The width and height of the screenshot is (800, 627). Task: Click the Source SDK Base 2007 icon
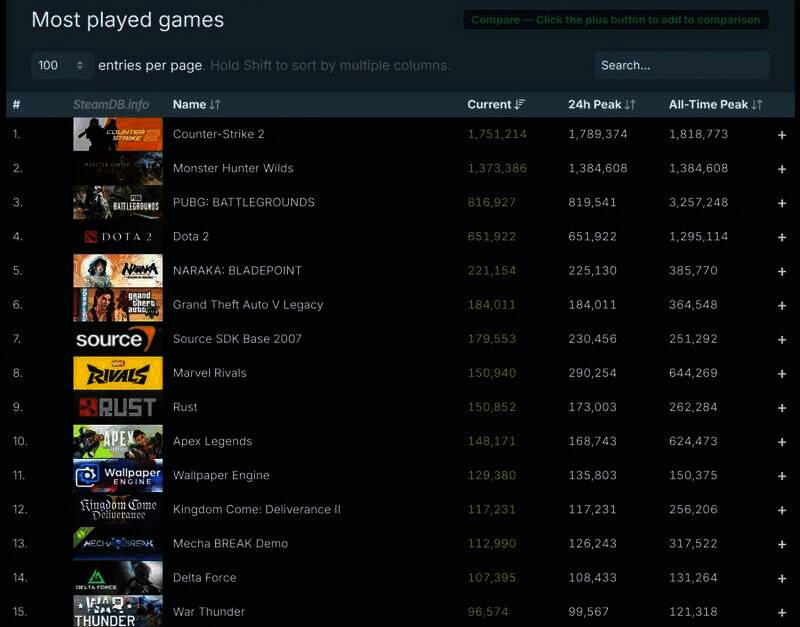pyautogui.click(x=117, y=338)
